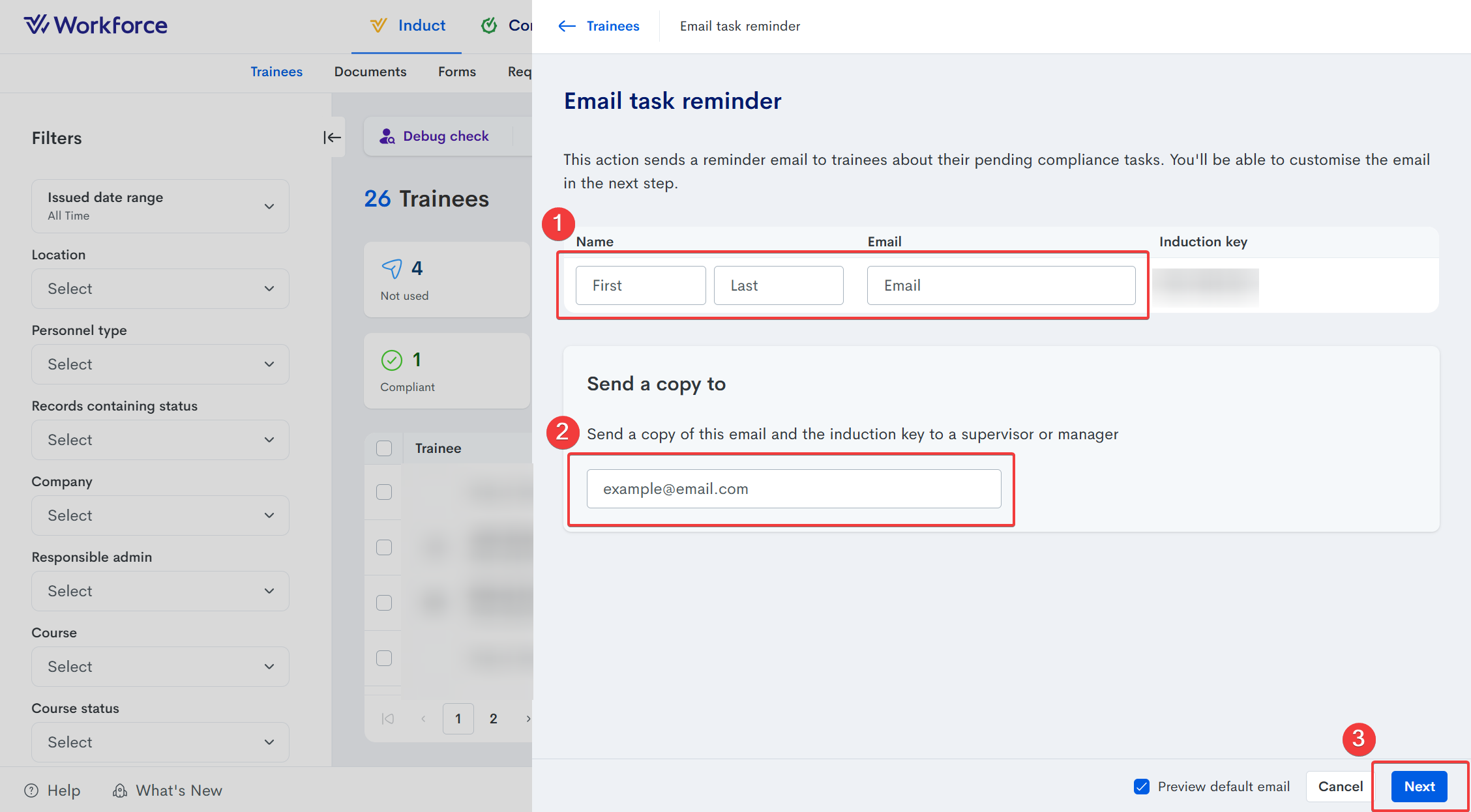1471x812 pixels.
Task: Click the blue Next button
Action: coord(1419,787)
